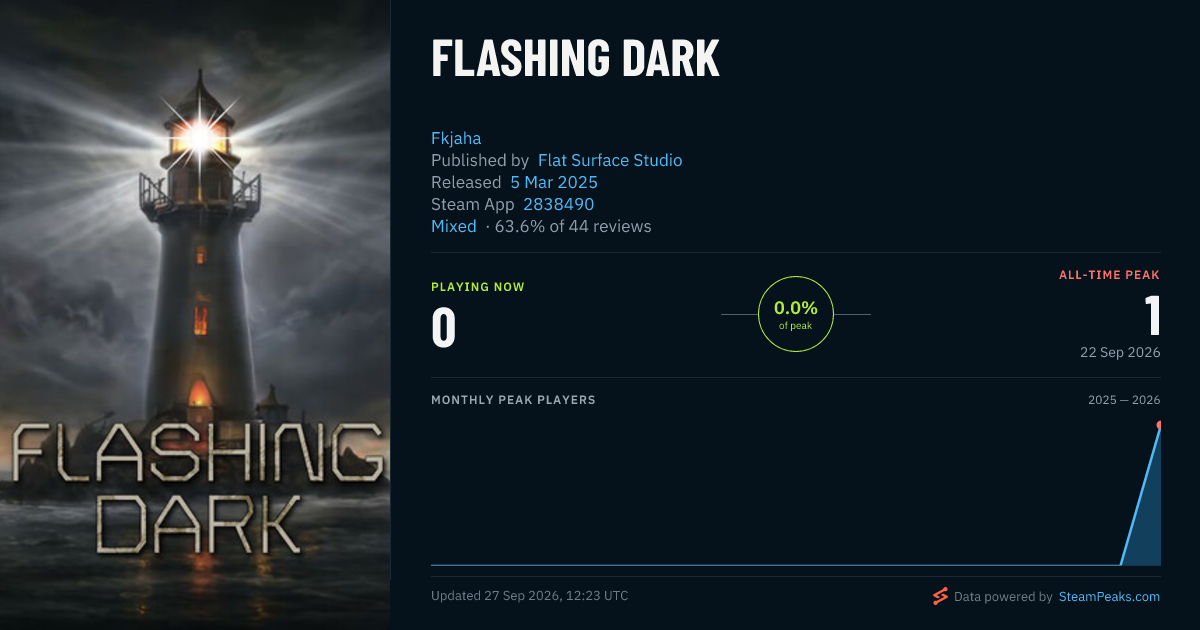Click the FLASHING DARK page title

pos(575,59)
